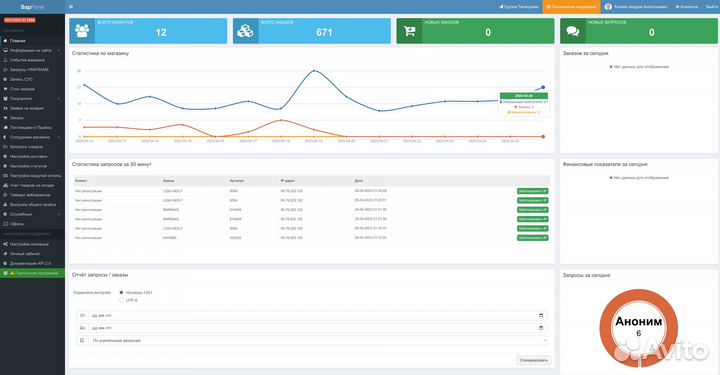The height and width of the screenshot is (375, 720).
Task: Click the clock icon for Таймаут вебсервисов
Action: [x=6, y=195]
